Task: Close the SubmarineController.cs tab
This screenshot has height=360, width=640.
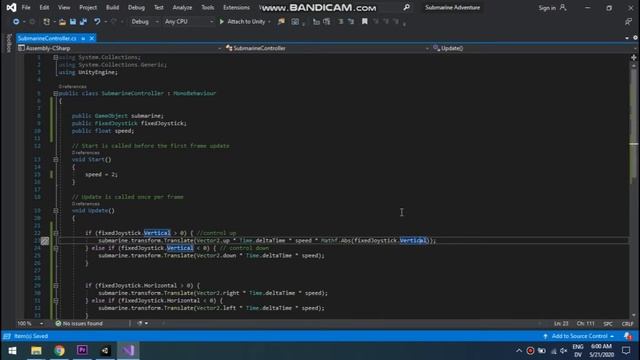Action: (x=92, y=38)
